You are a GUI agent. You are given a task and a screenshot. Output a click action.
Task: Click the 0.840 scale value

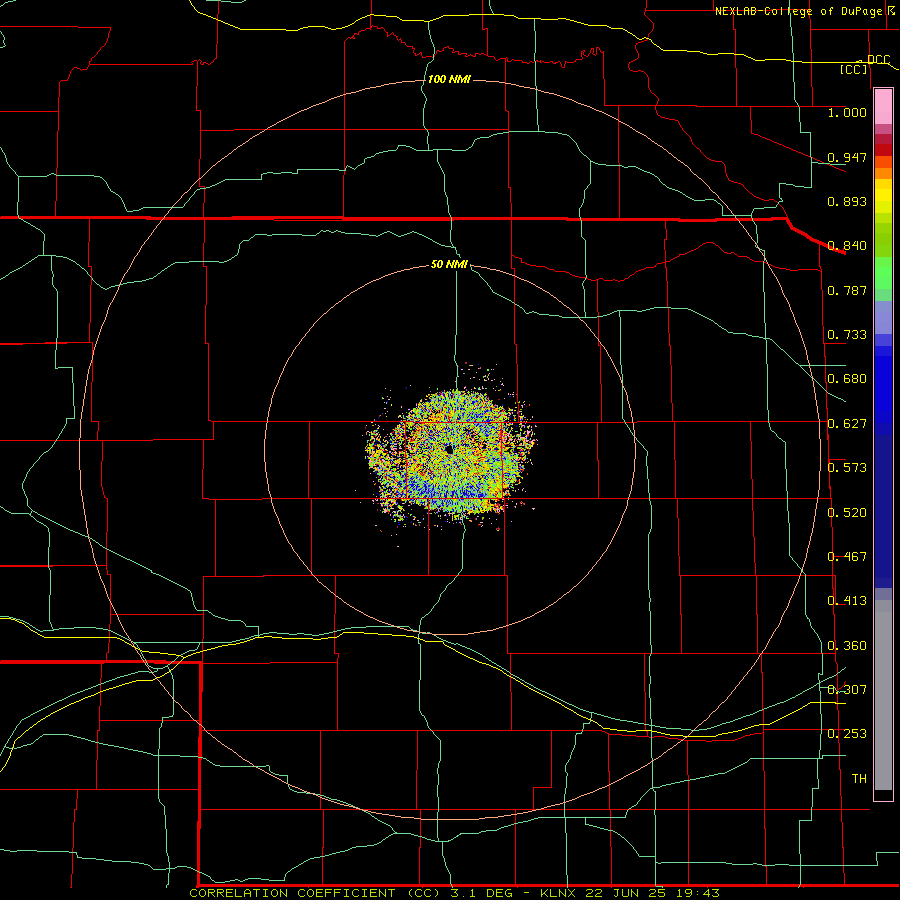(x=847, y=246)
